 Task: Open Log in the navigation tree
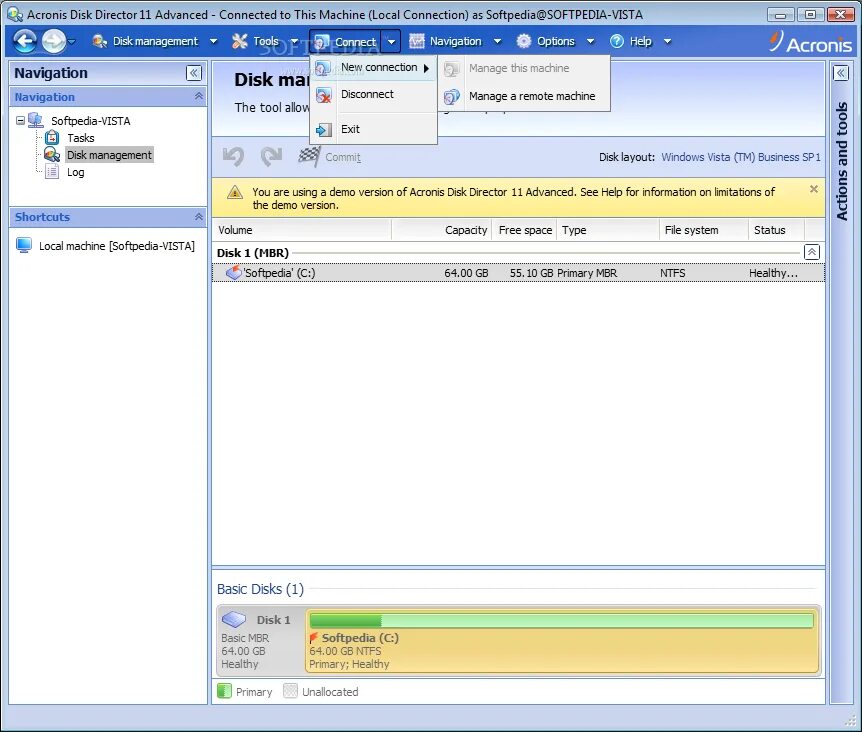pyautogui.click(x=75, y=172)
